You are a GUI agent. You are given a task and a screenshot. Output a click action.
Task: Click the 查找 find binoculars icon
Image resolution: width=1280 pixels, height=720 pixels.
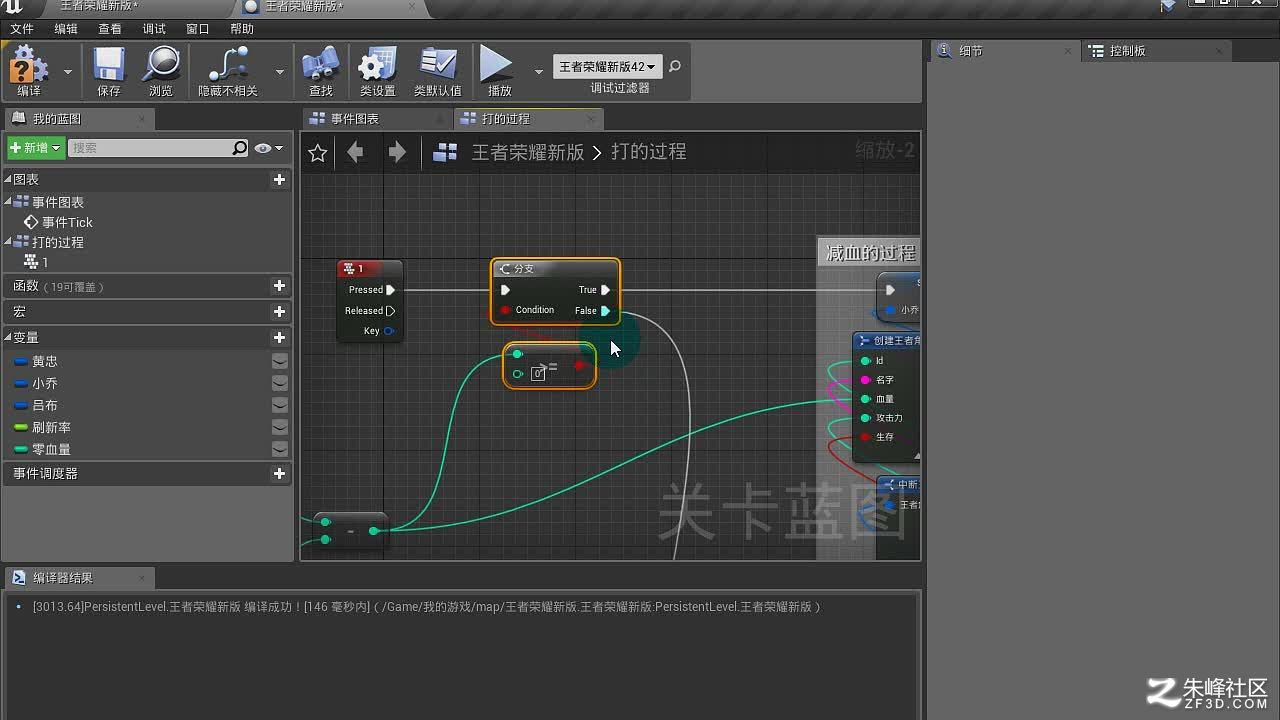click(320, 65)
